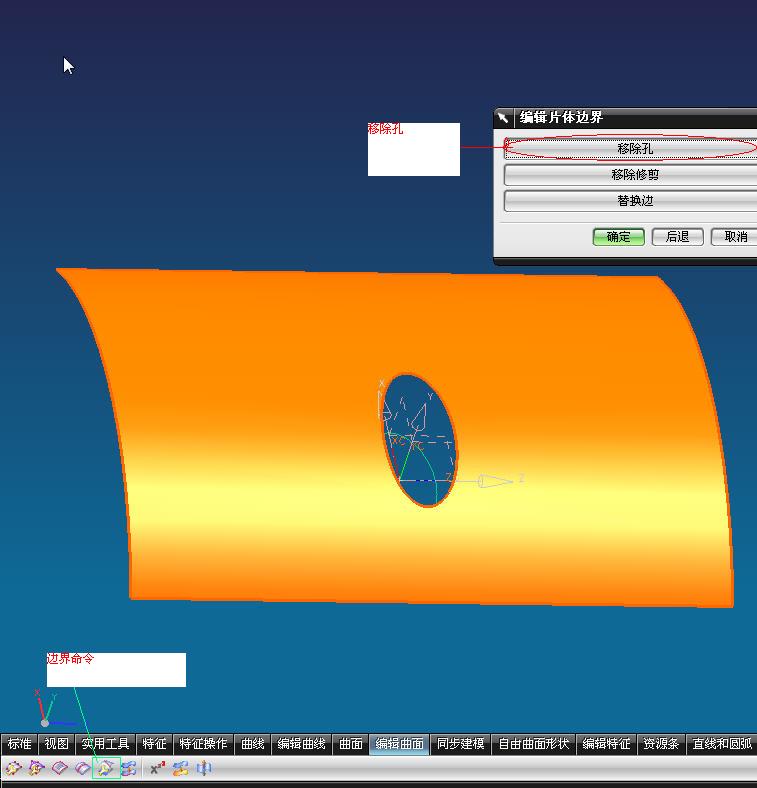Click the blue vertical arrow reverse normal icon

click(x=204, y=768)
